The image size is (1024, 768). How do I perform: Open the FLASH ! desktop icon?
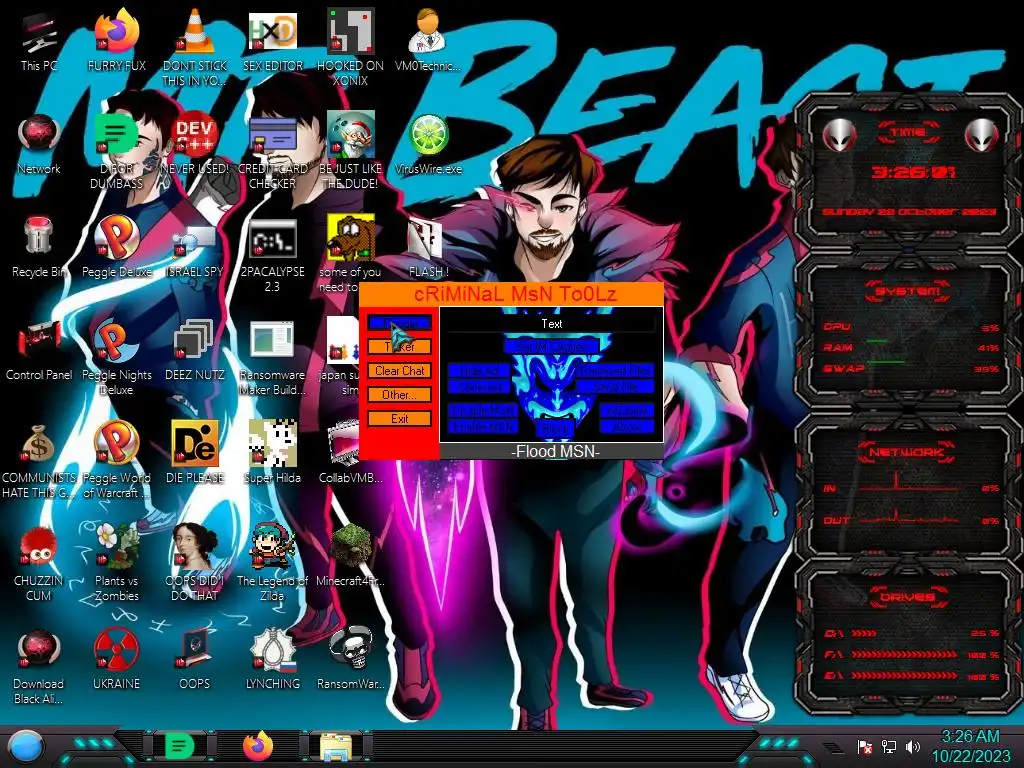pos(428,247)
